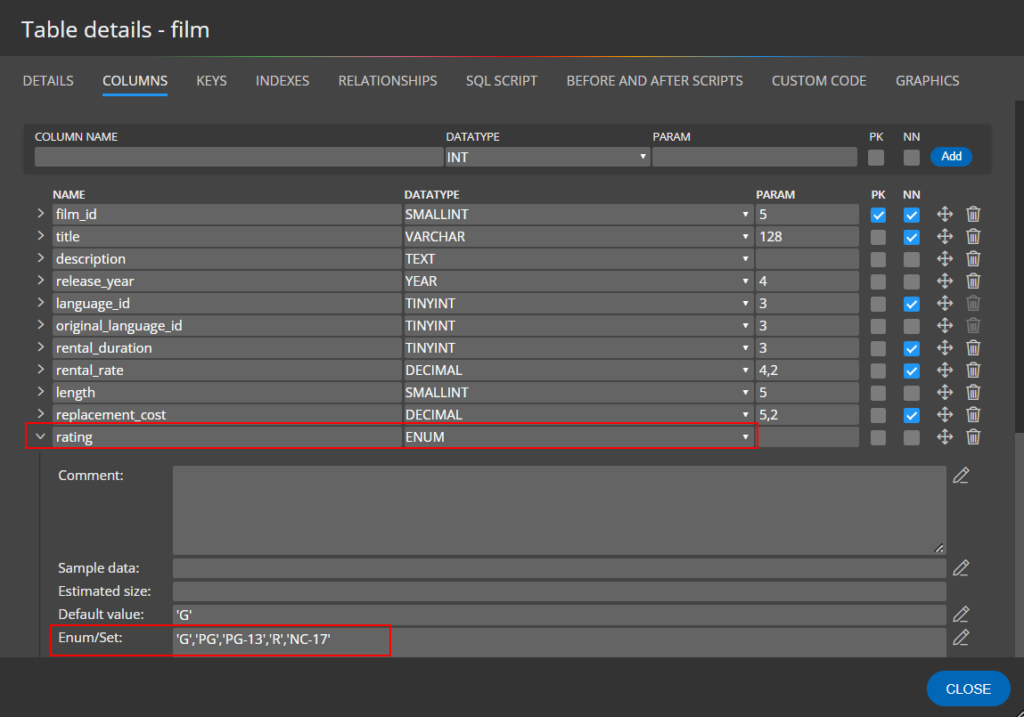Switch to the DETAILS tab

coord(48,81)
